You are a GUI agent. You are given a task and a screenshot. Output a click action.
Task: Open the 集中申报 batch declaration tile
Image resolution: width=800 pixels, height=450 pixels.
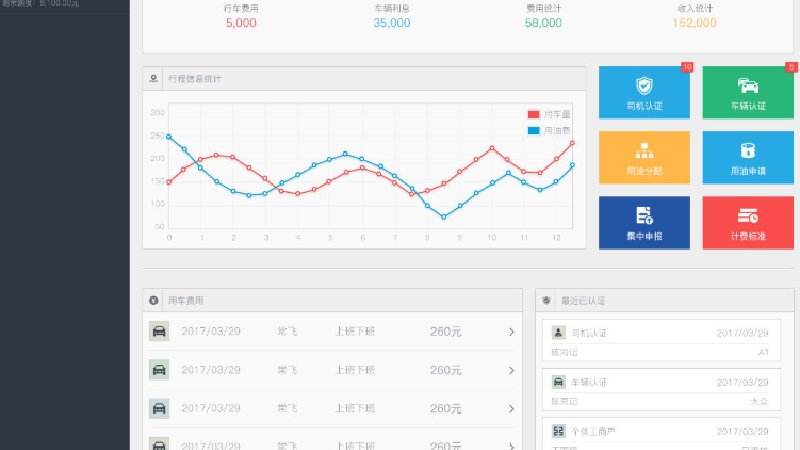tap(644, 222)
